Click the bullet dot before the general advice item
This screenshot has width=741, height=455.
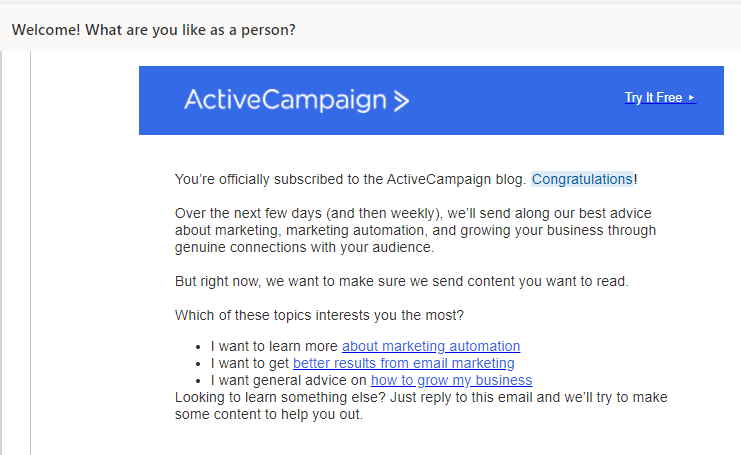click(198, 381)
